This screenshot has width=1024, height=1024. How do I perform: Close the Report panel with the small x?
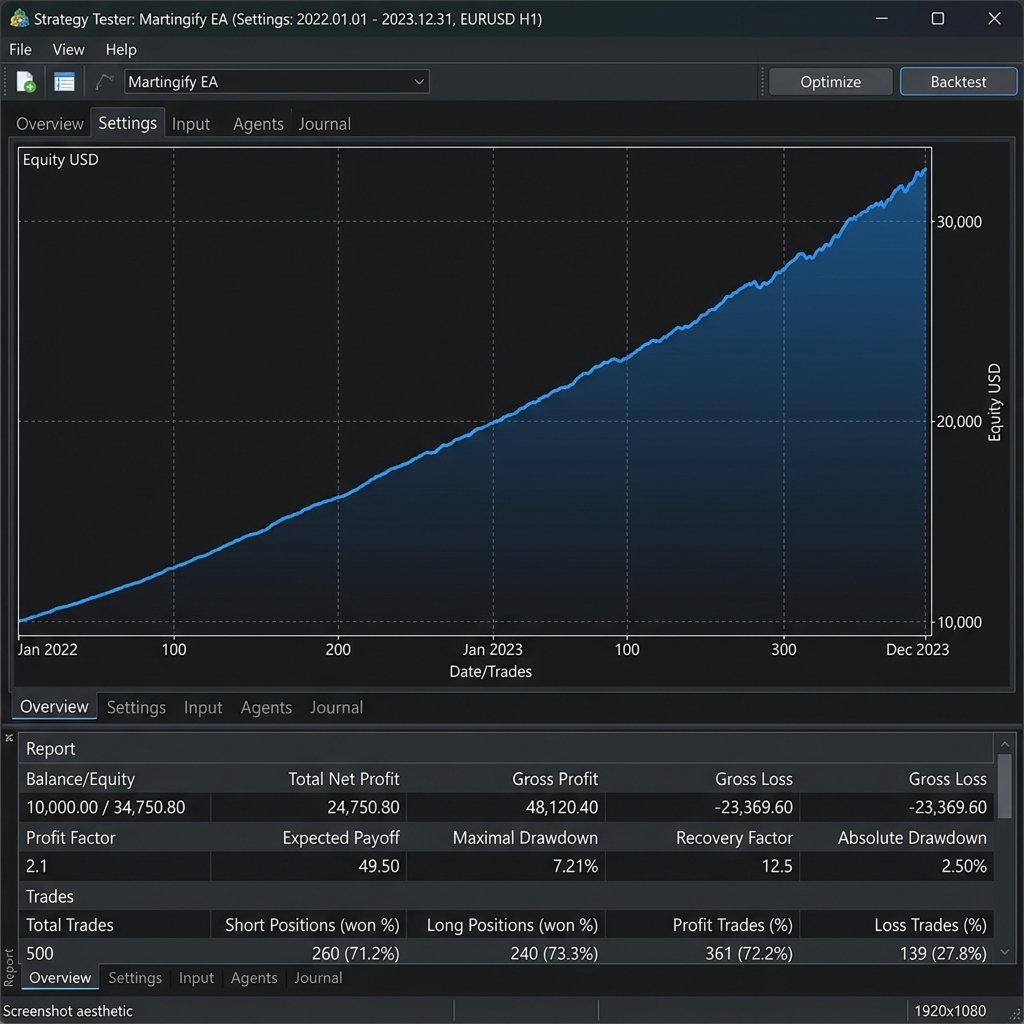(10, 737)
